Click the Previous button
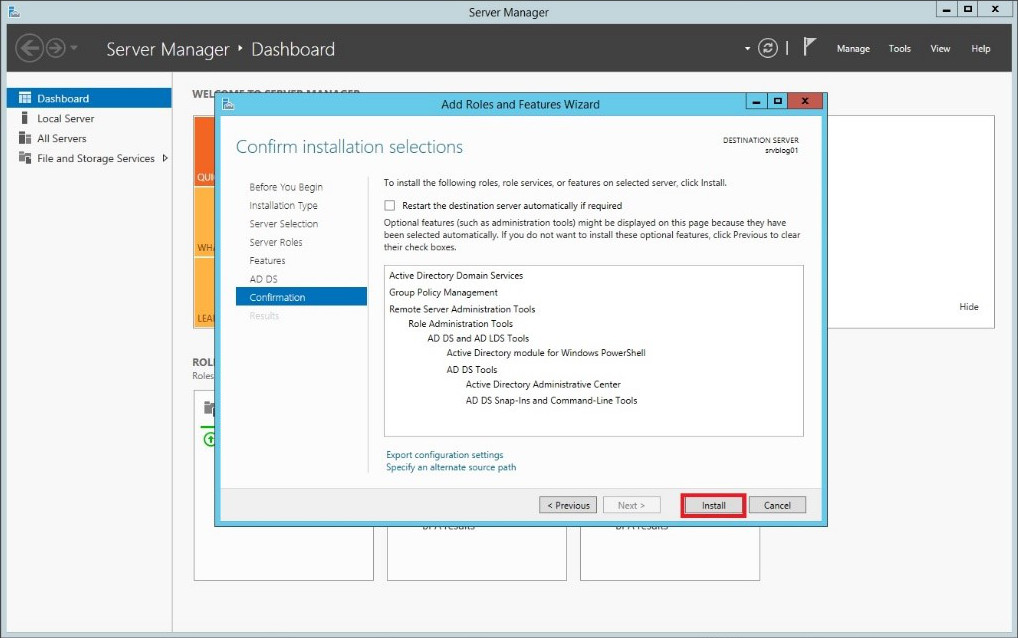This screenshot has width=1018, height=638. click(x=568, y=505)
